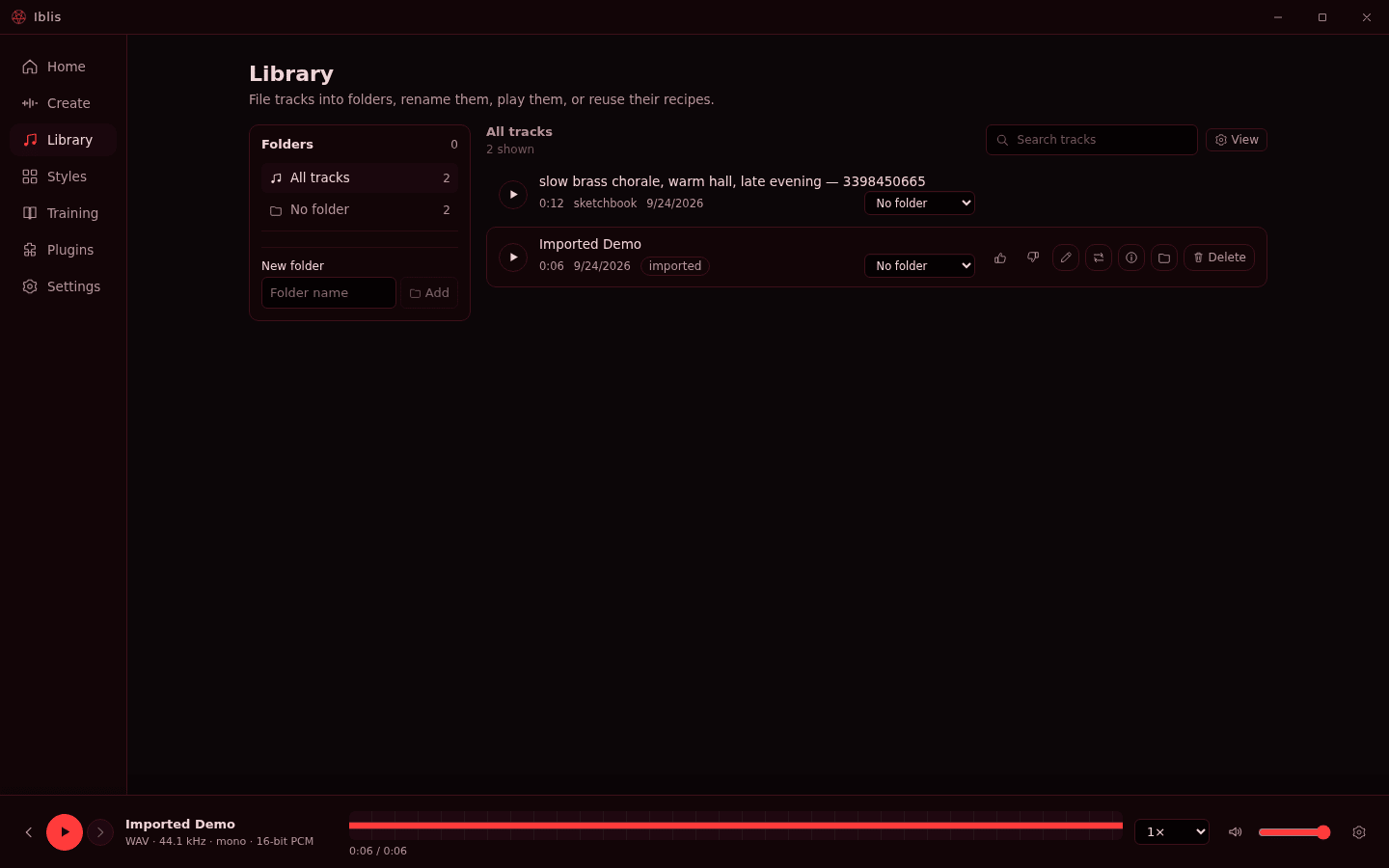Open the Styles page

(64, 176)
